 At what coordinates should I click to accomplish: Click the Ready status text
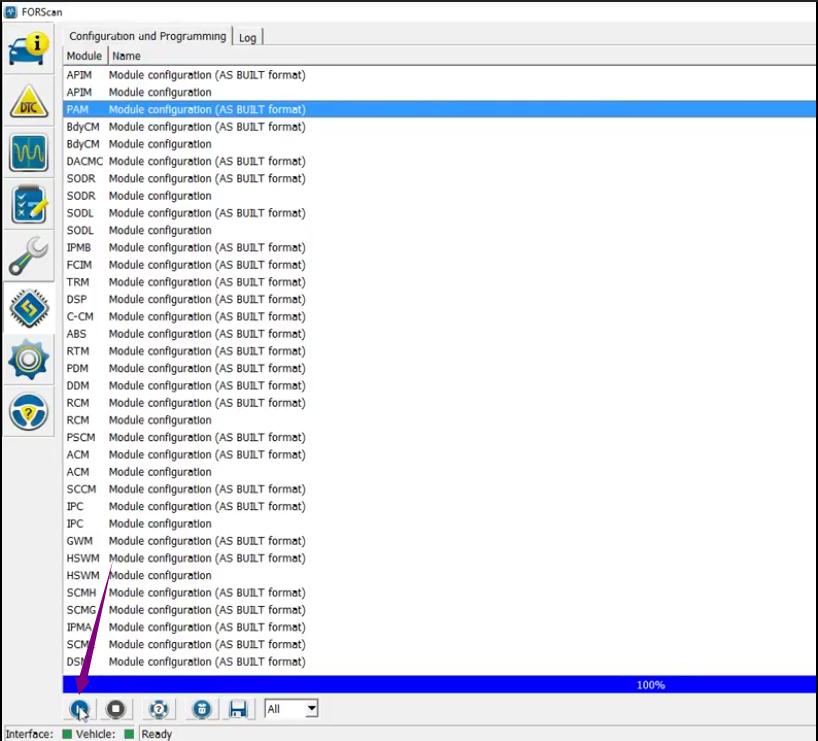(x=157, y=734)
